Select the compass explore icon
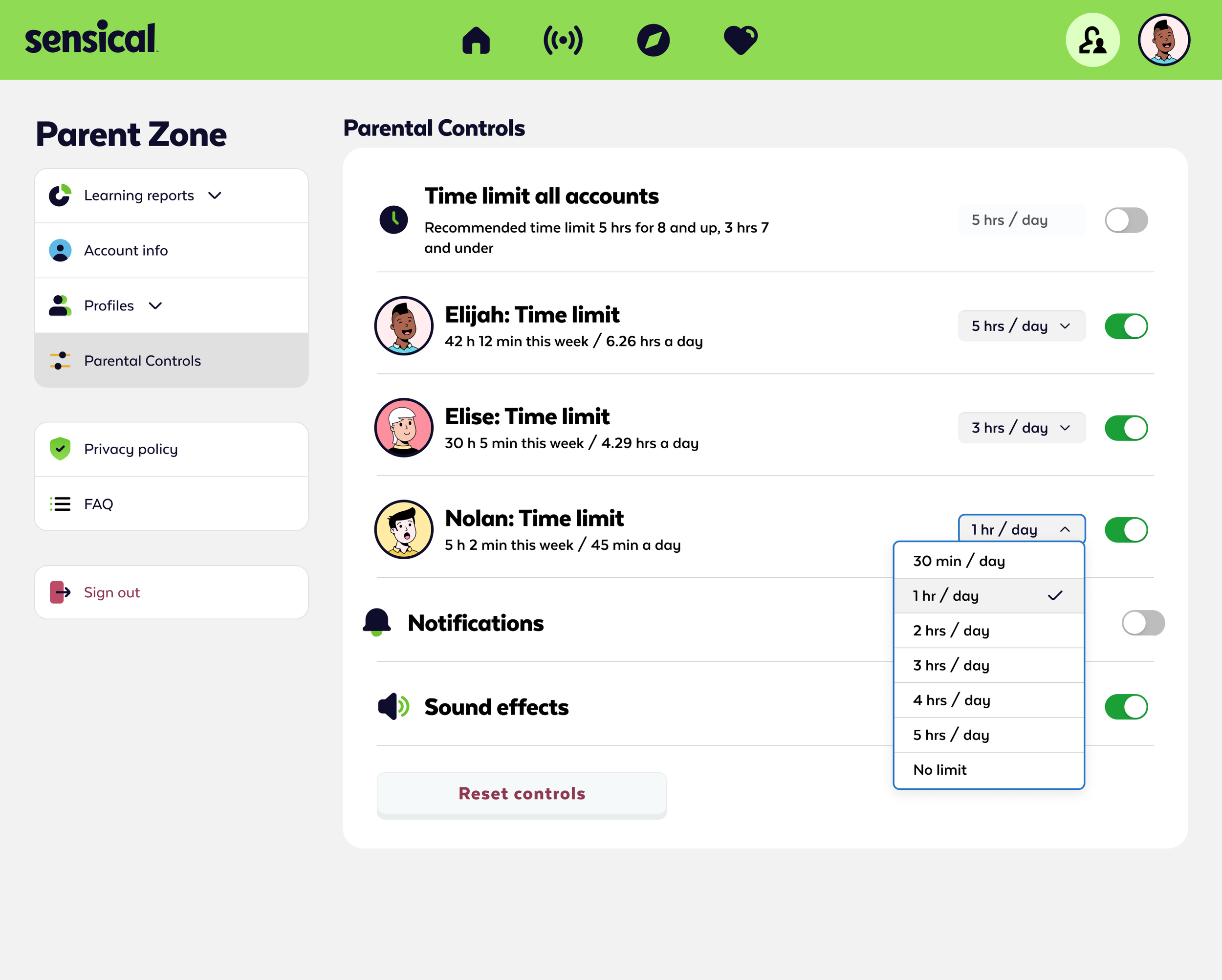 pos(654,40)
